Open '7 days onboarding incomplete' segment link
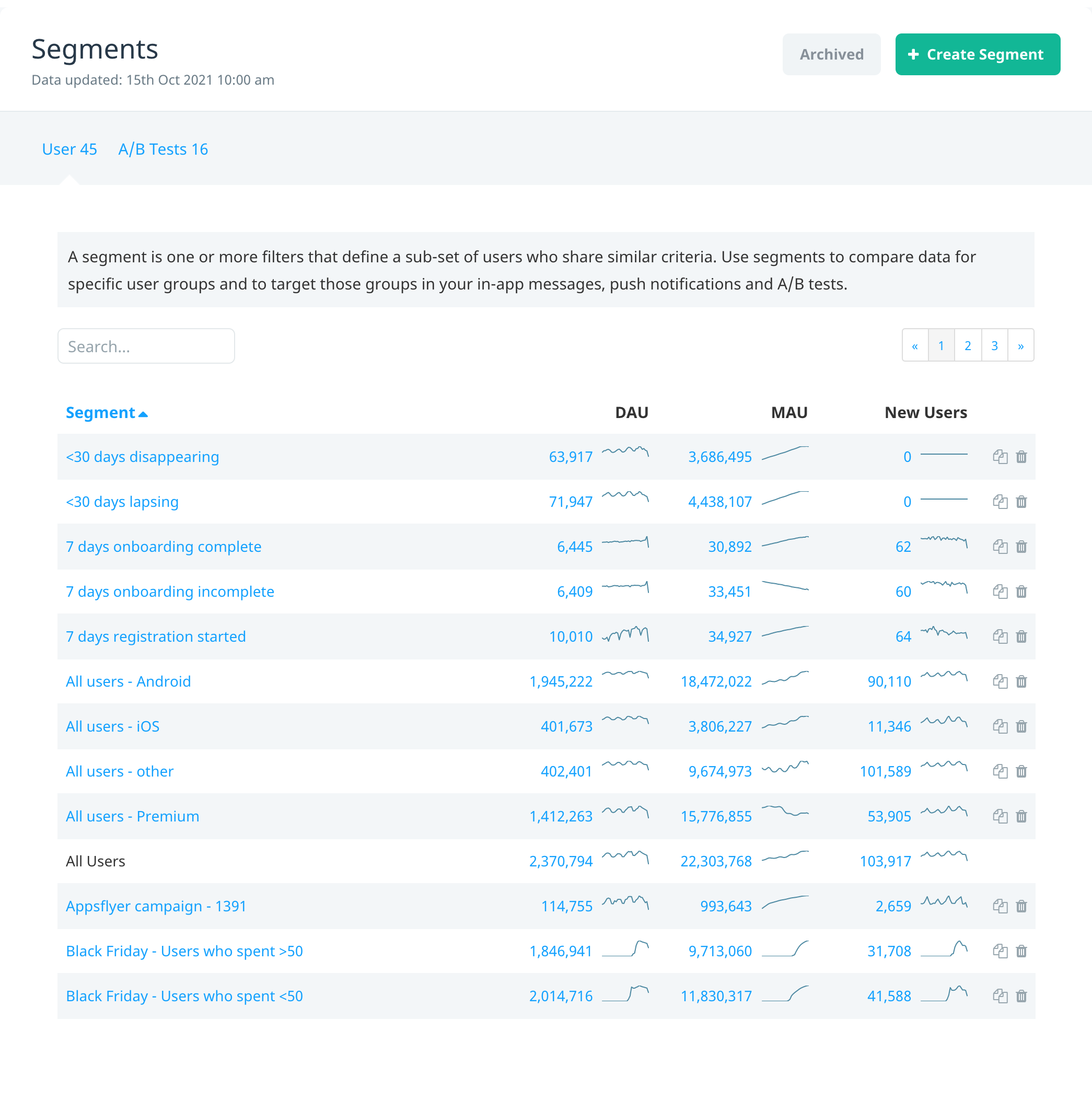The width and height of the screenshot is (1092, 1112). tap(170, 591)
